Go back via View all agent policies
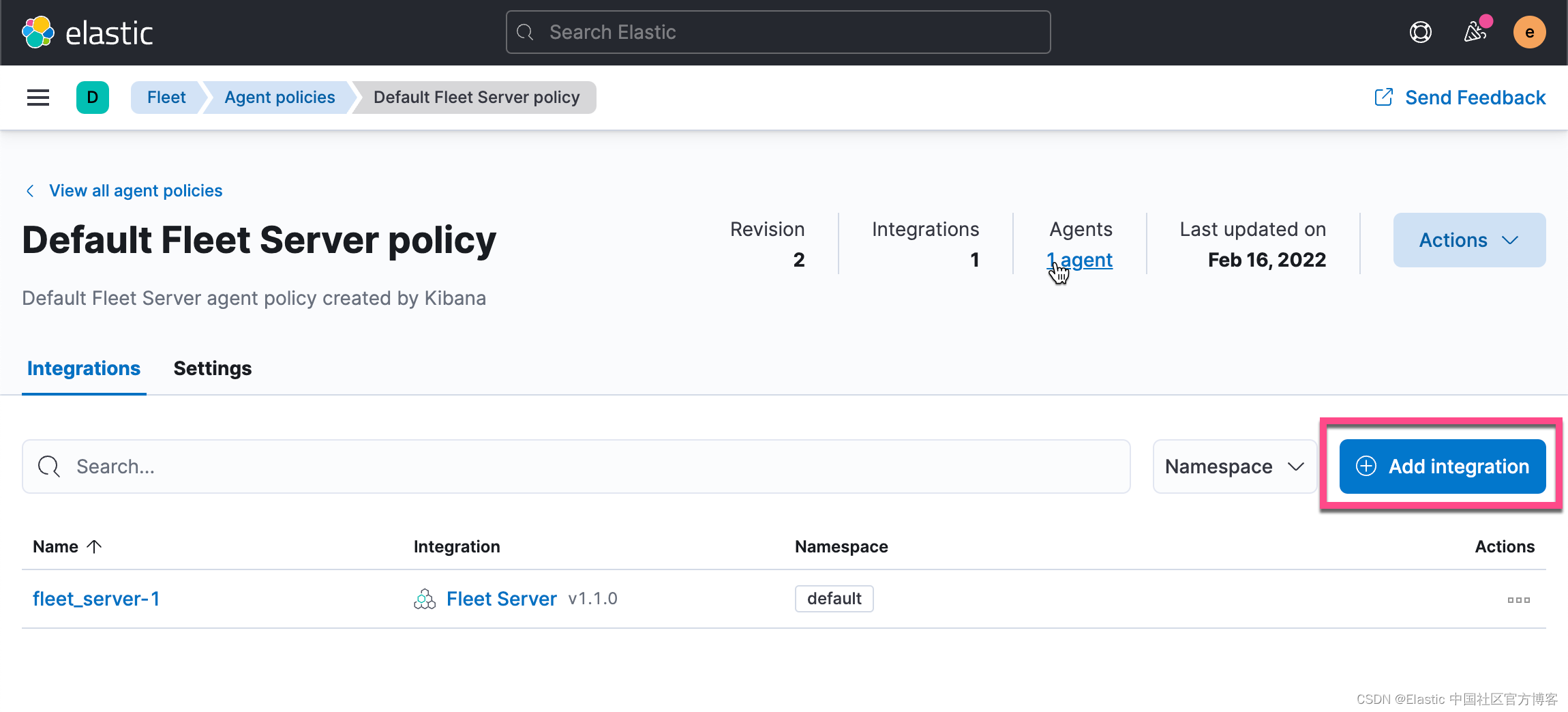 pos(135,190)
